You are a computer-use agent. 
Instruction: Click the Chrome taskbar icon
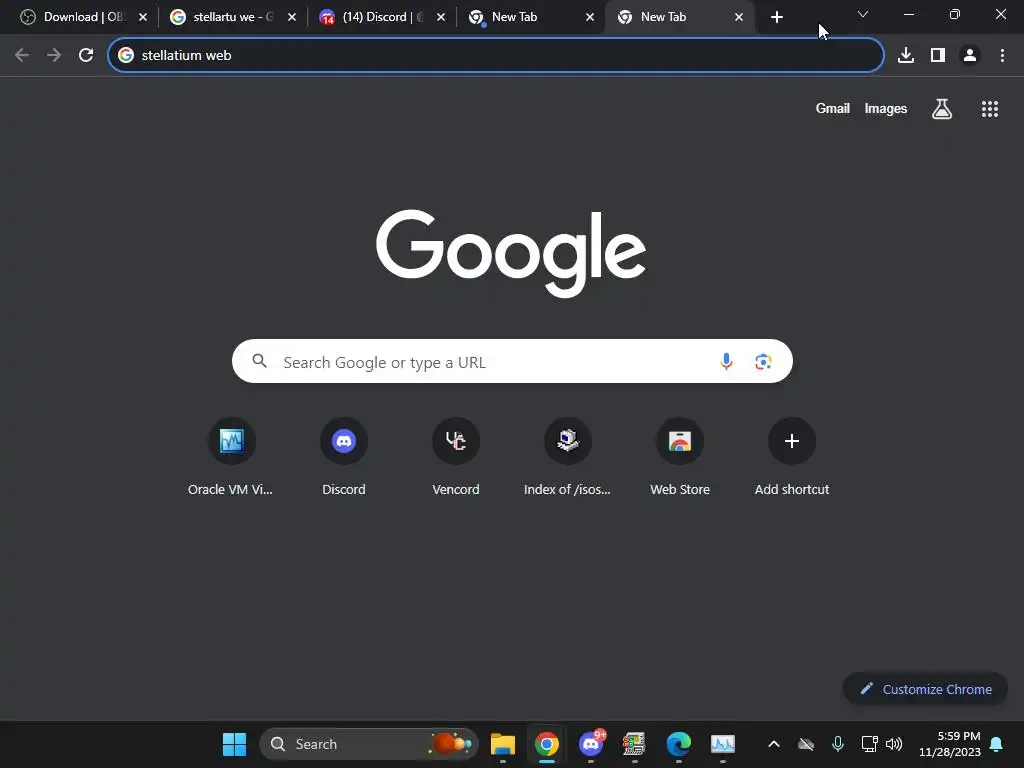point(547,744)
